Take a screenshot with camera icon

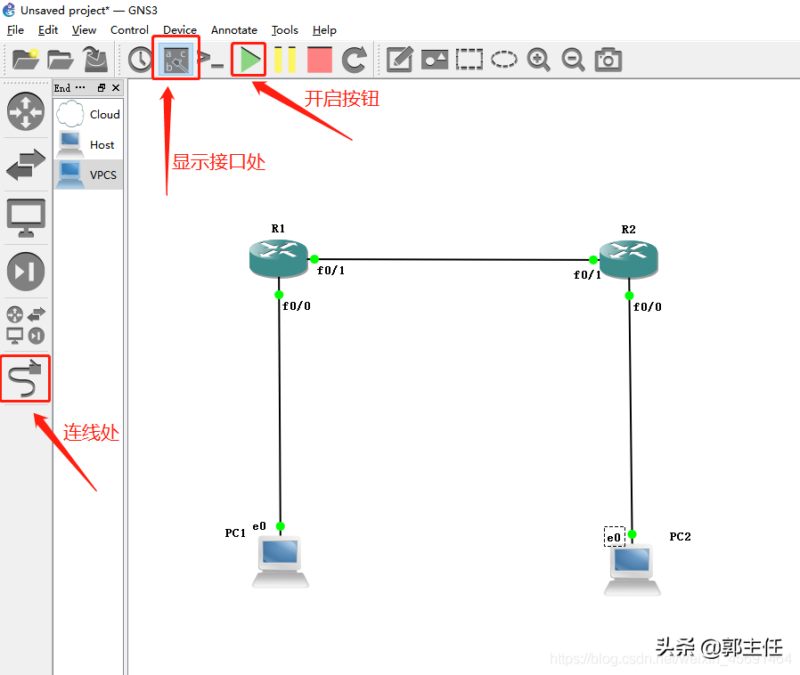[x=608, y=60]
